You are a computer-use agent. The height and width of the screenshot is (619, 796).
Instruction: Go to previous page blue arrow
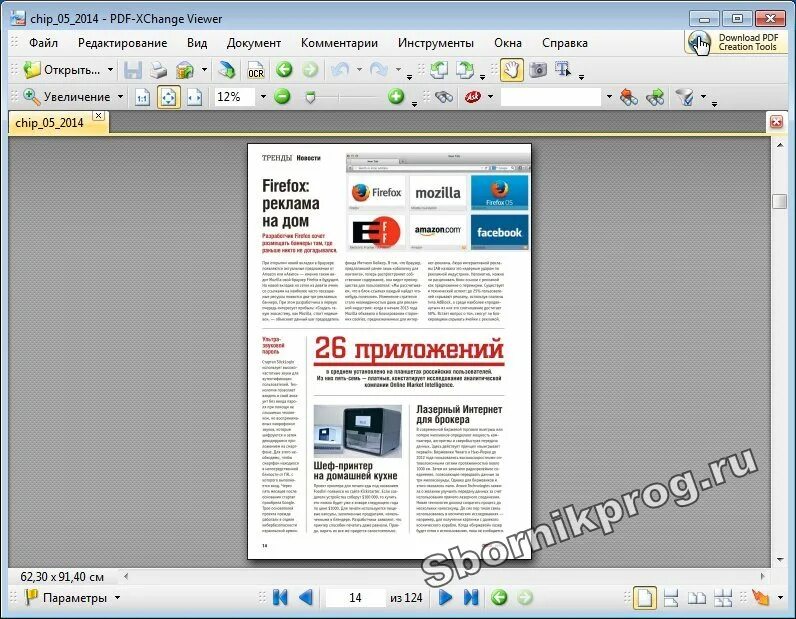306,598
